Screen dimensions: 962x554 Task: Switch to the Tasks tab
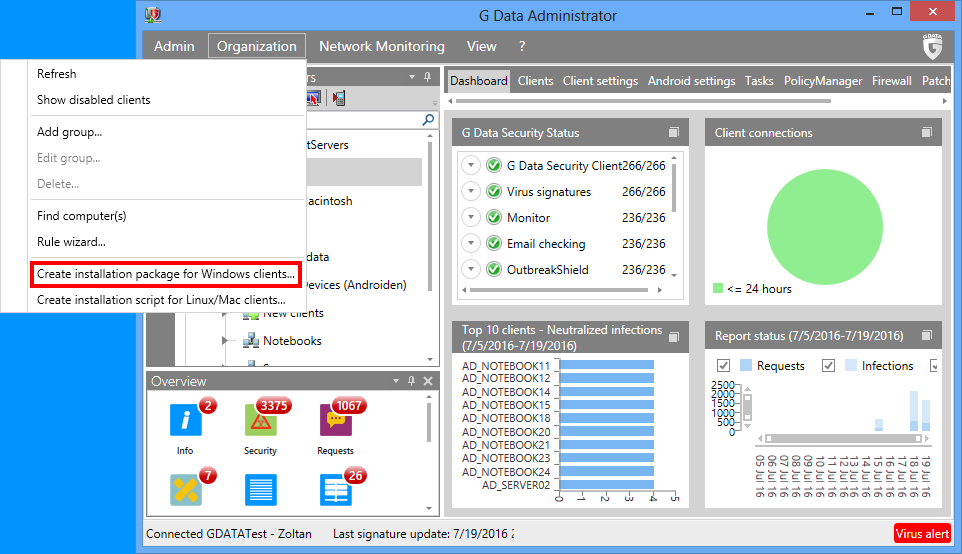(x=759, y=81)
